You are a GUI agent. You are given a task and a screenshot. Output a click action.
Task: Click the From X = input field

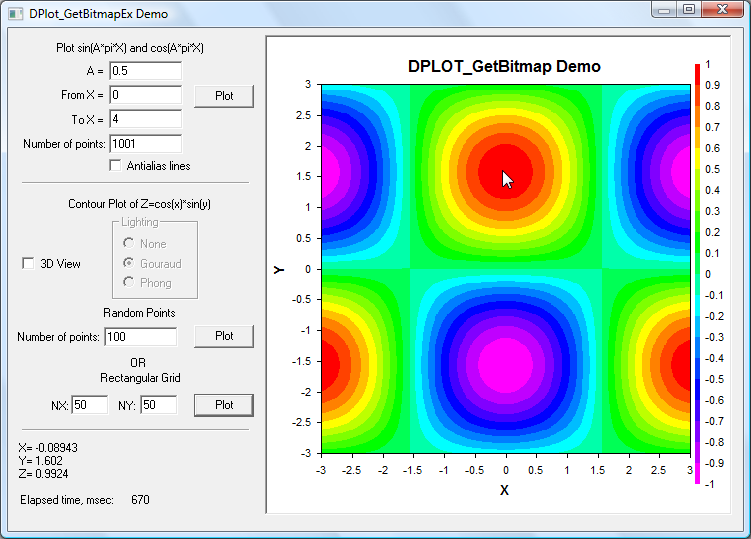pyautogui.click(x=146, y=95)
